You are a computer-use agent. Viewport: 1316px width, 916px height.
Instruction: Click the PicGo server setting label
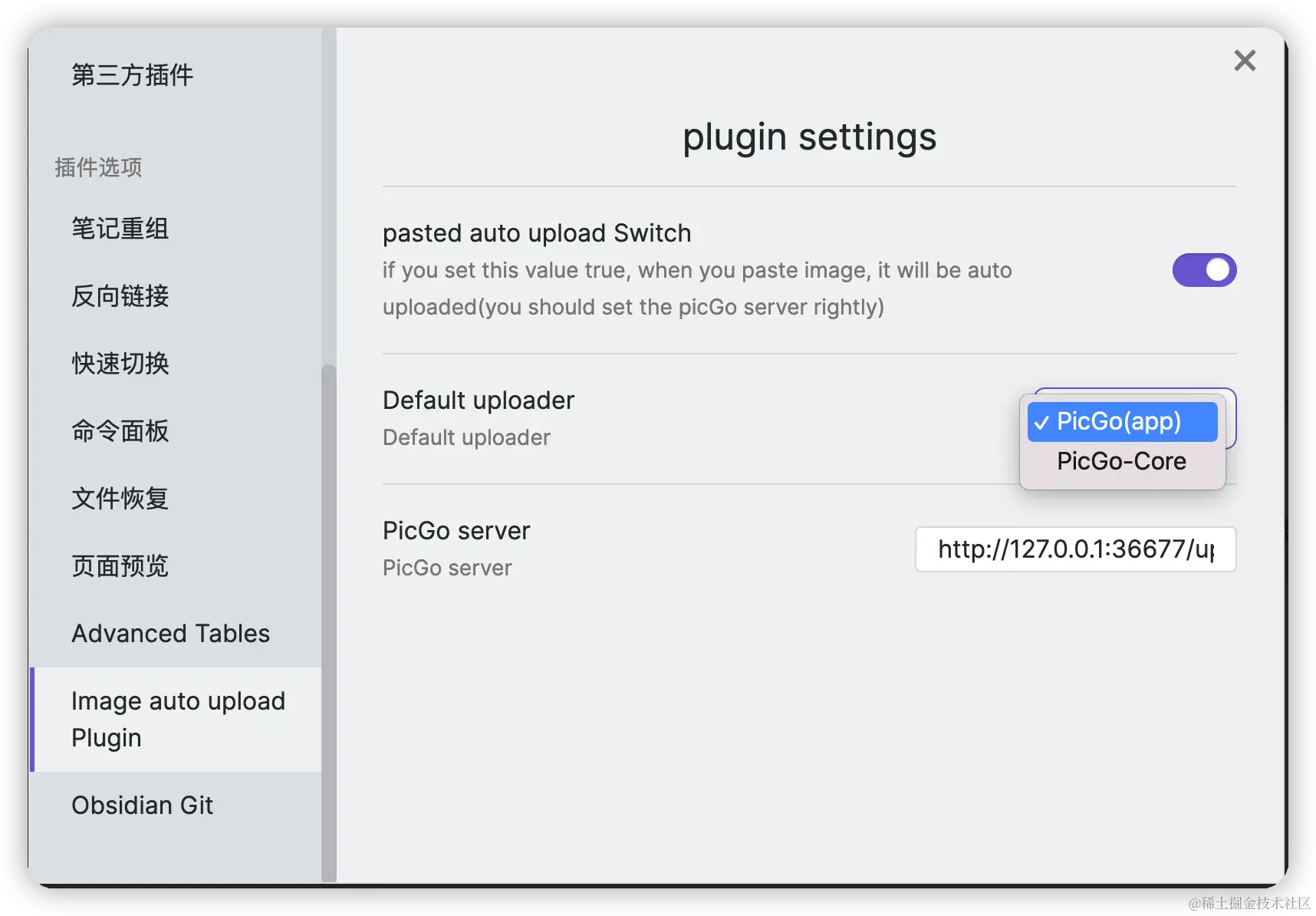[x=456, y=531]
